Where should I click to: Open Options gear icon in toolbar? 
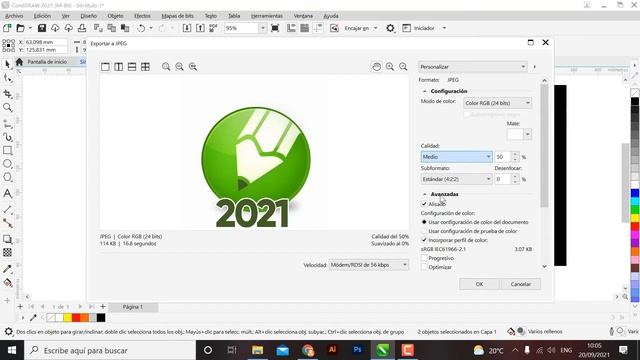click(390, 28)
